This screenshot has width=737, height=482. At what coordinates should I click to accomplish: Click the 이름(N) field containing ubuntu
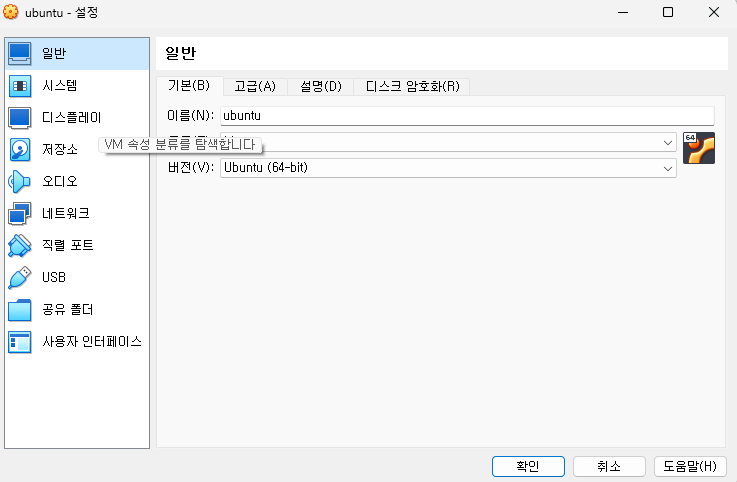pos(467,116)
